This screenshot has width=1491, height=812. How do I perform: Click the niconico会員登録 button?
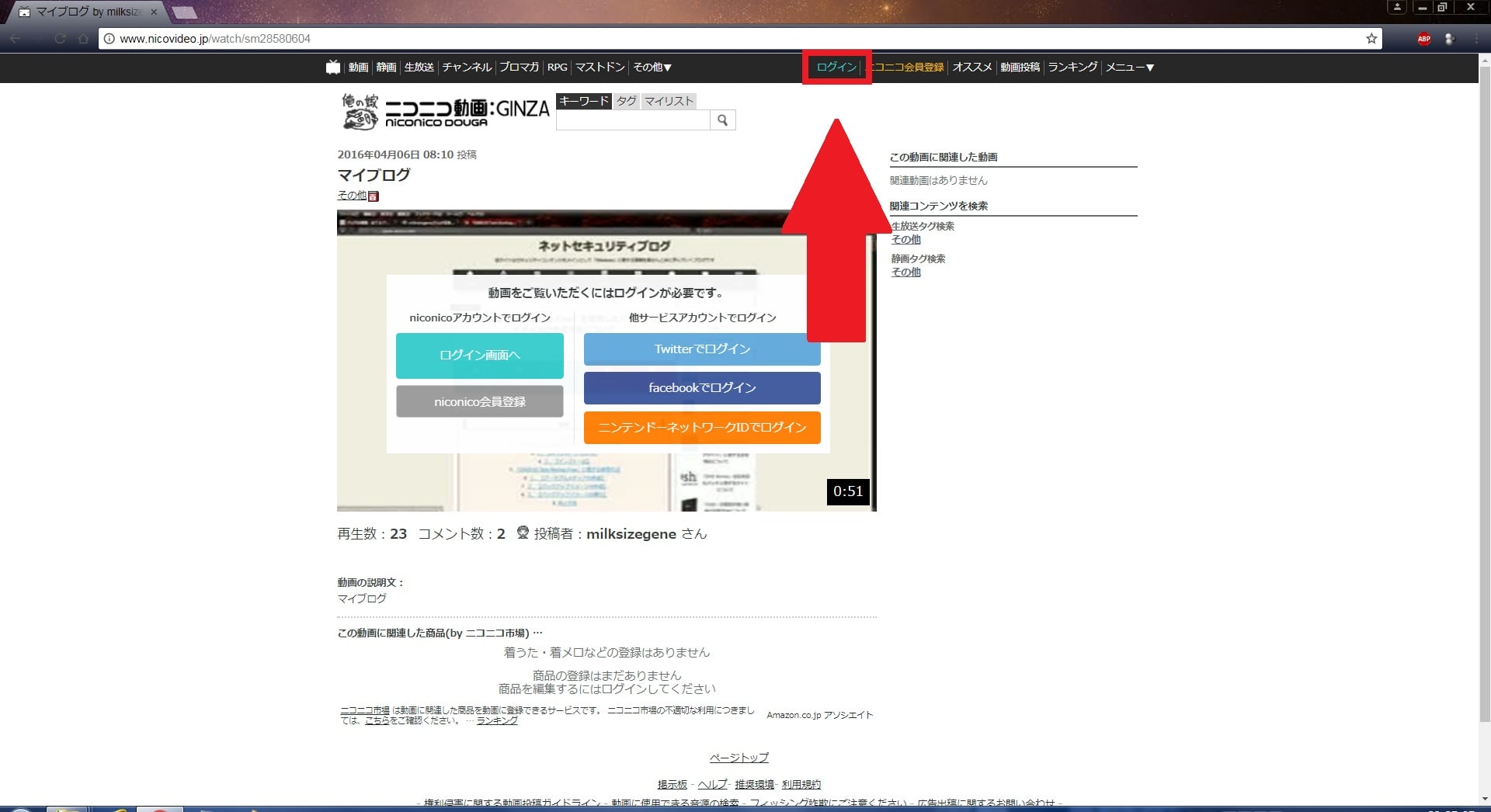point(480,401)
